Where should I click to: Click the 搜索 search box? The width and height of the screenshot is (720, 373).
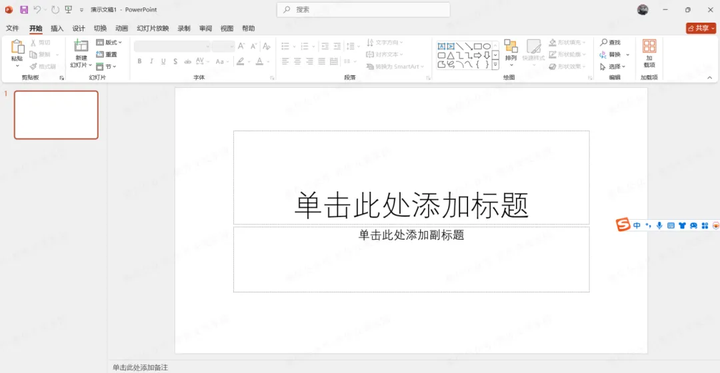363,10
